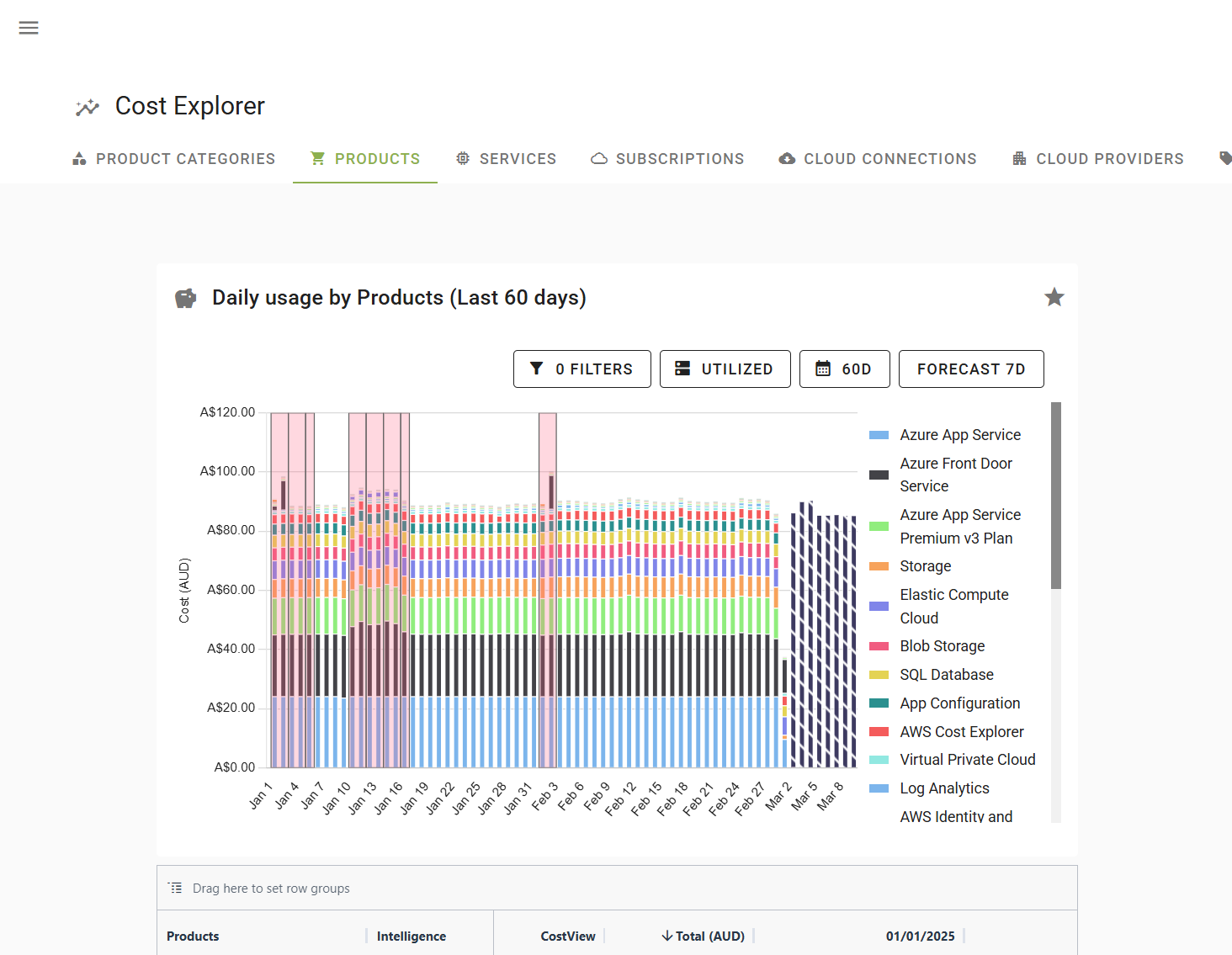The image size is (1232, 955).
Task: Click the legend vertical scrollbar
Action: [1055, 496]
